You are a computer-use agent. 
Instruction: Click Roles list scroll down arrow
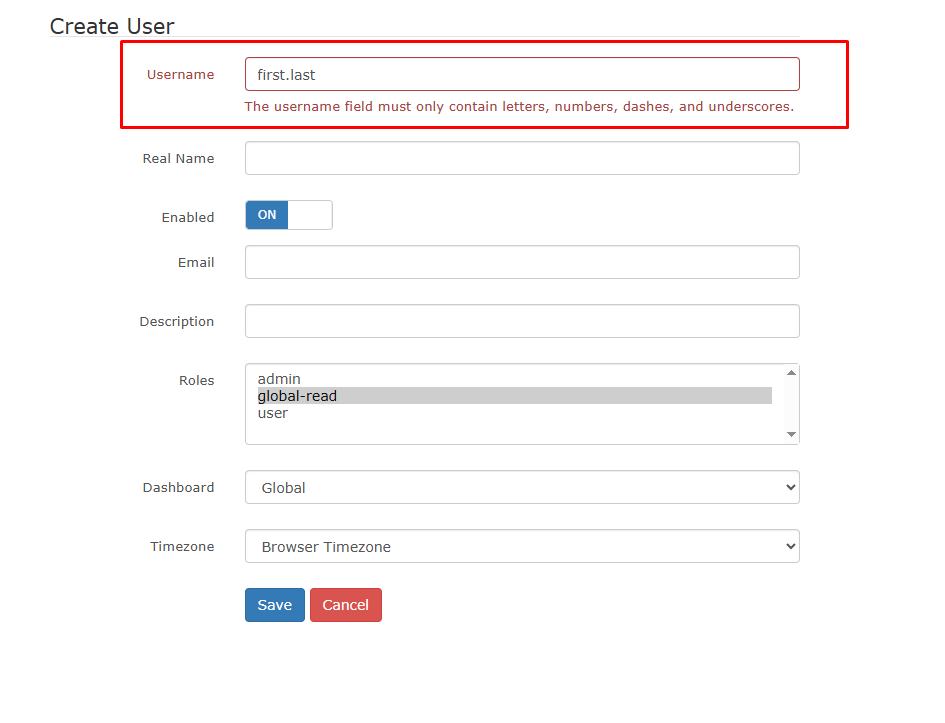point(791,434)
